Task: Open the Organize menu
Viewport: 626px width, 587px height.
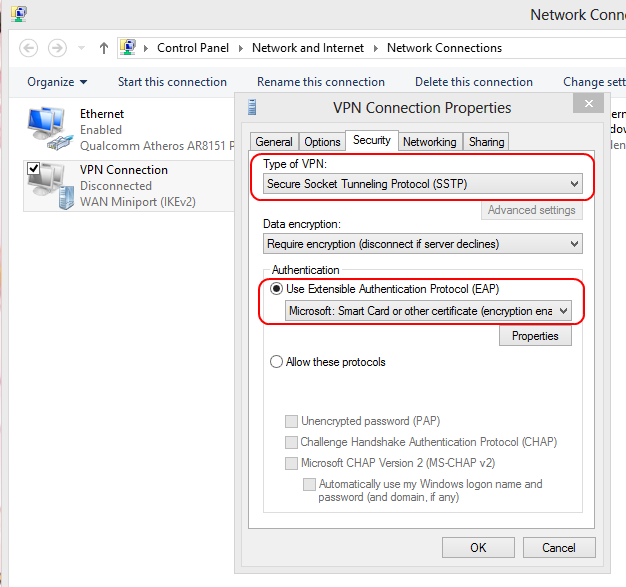Action: 57,82
